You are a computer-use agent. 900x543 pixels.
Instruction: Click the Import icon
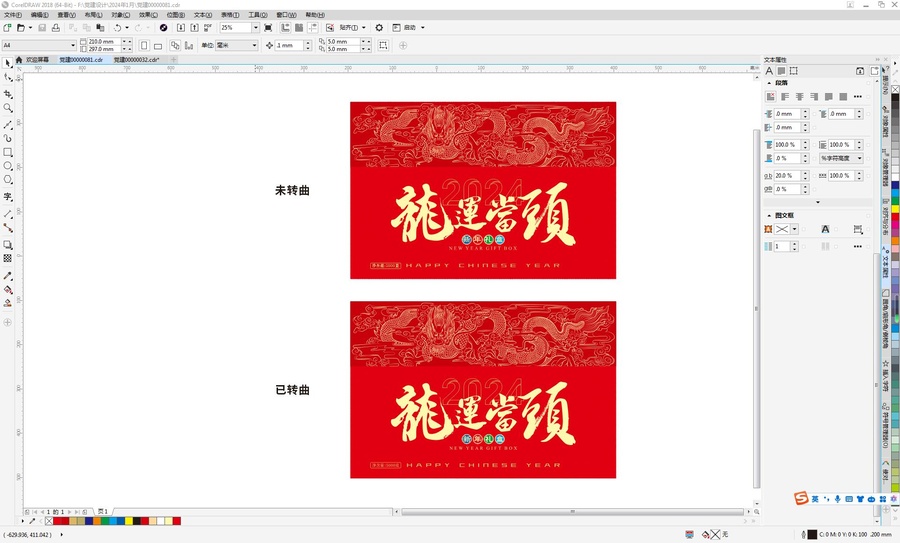(x=181, y=28)
